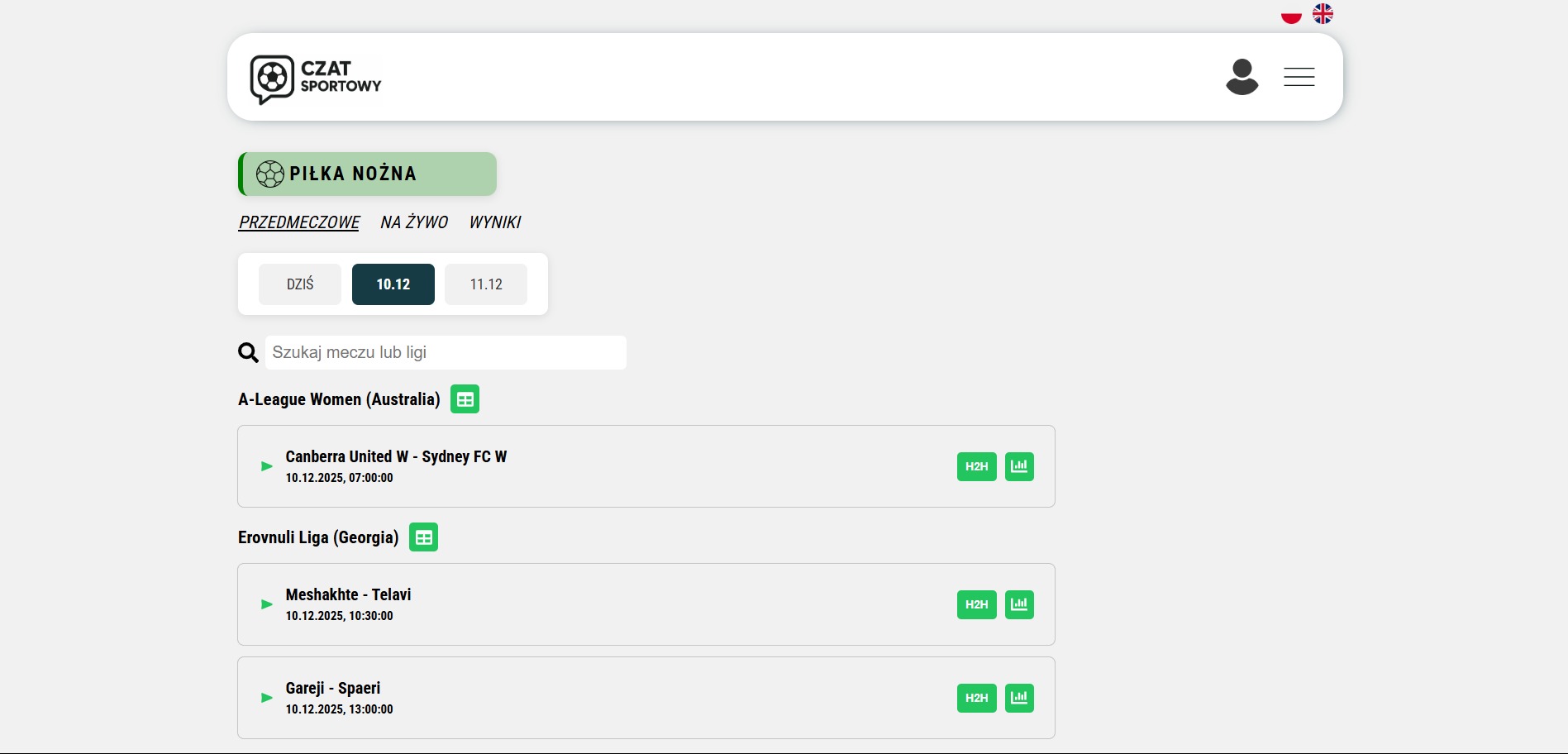Click the search magnifier icon
Screen dimensions: 1568x754
coord(248,353)
